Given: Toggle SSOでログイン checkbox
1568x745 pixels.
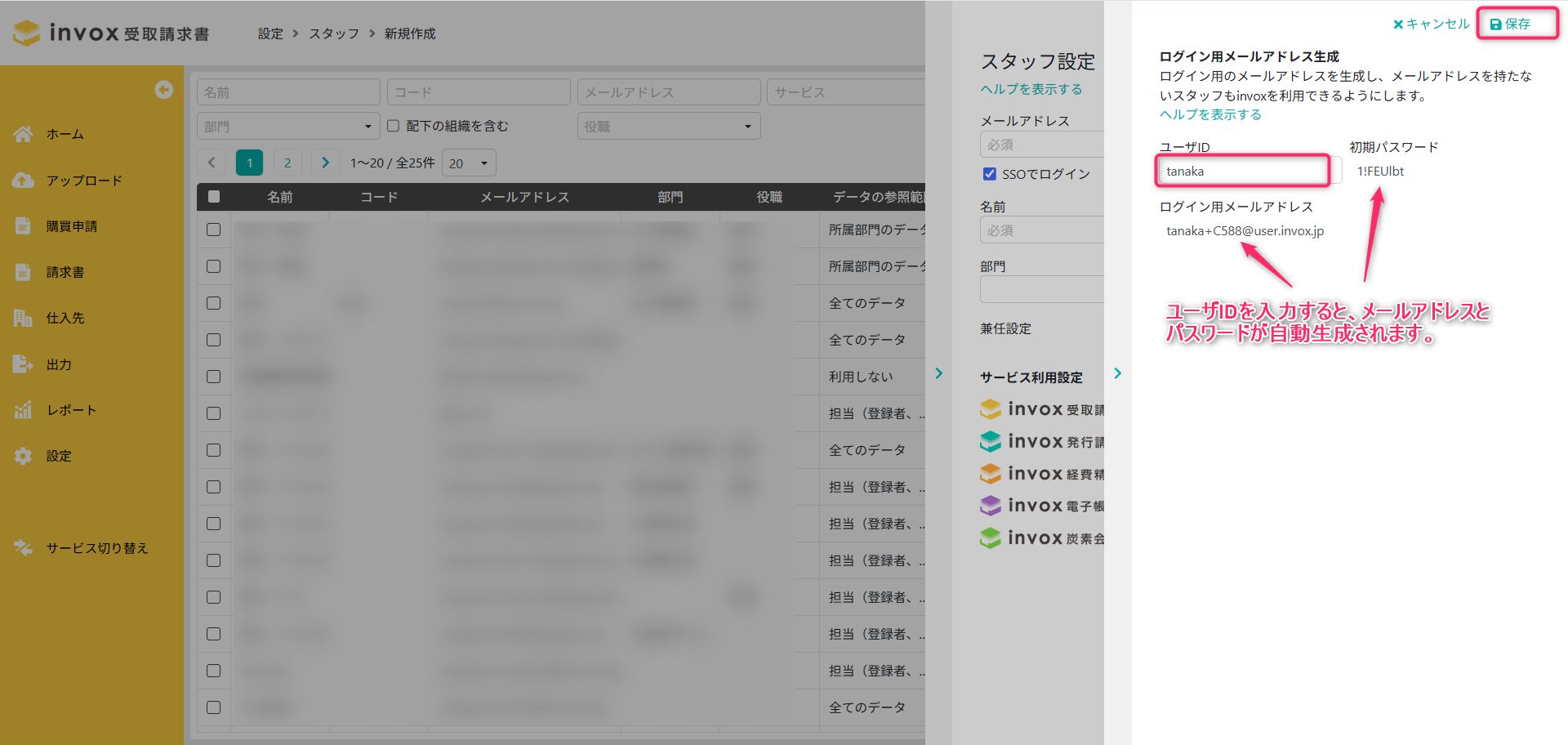Looking at the screenshot, I should pos(990,174).
